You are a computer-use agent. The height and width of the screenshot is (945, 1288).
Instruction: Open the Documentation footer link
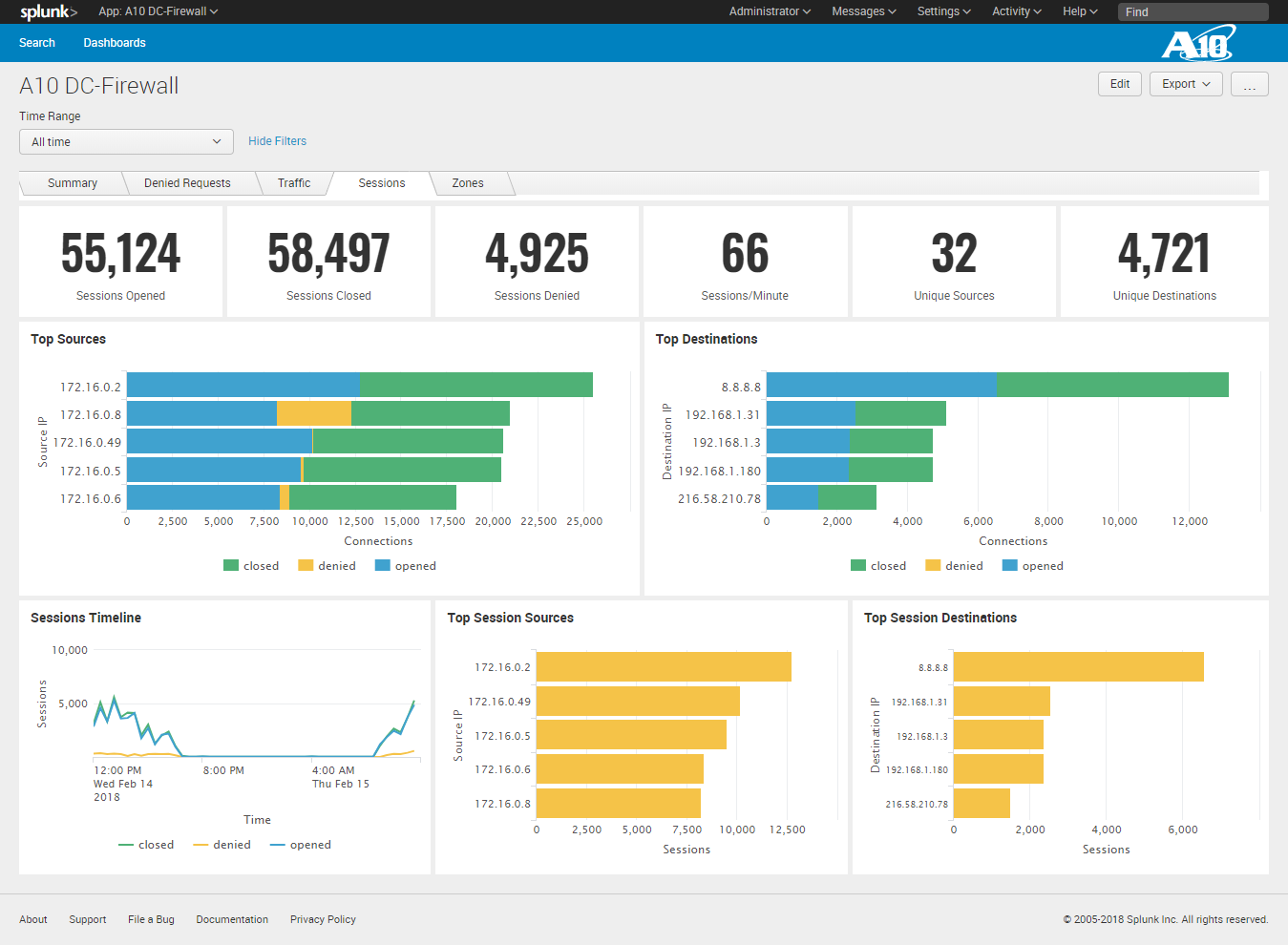click(232, 920)
